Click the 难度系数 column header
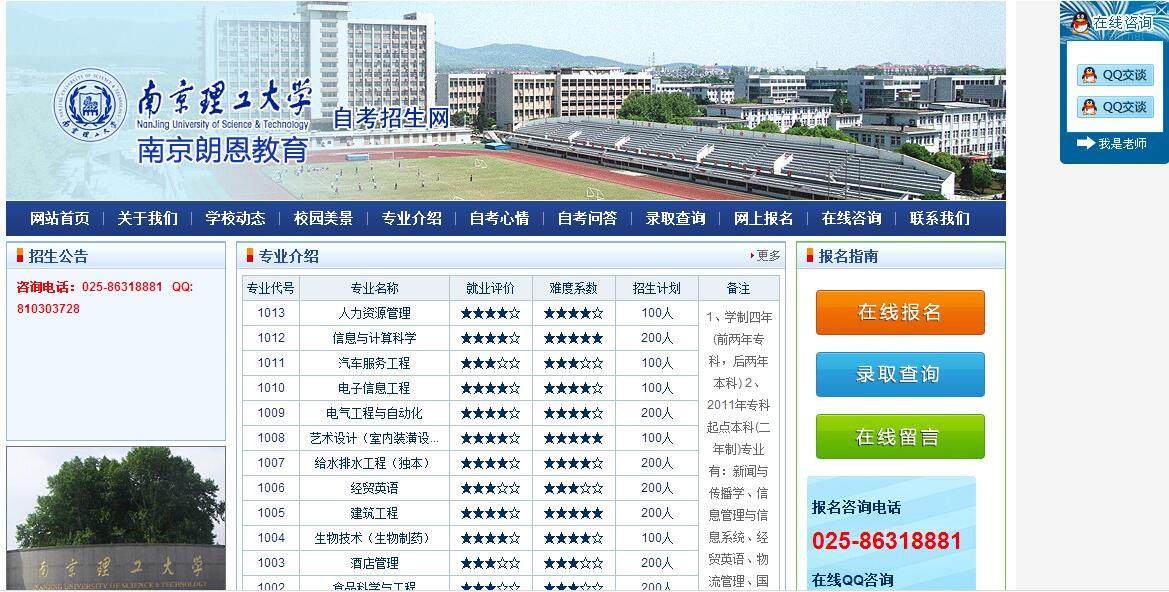The image size is (1169, 592). point(573,288)
